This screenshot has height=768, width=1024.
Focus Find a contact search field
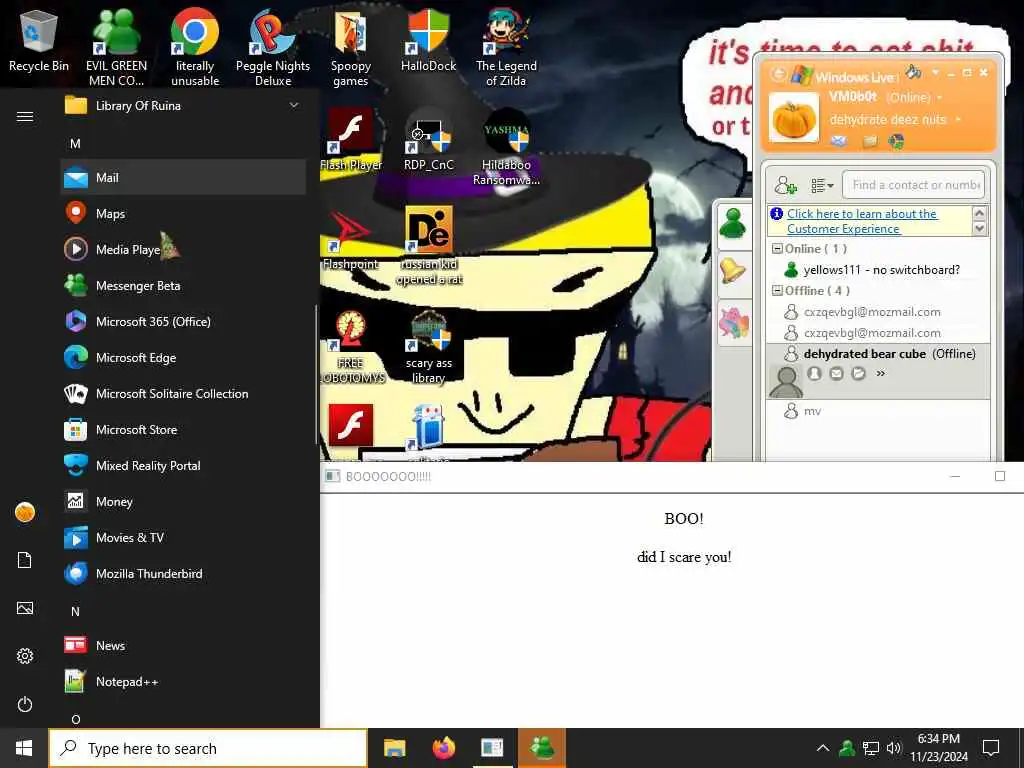[x=914, y=185]
